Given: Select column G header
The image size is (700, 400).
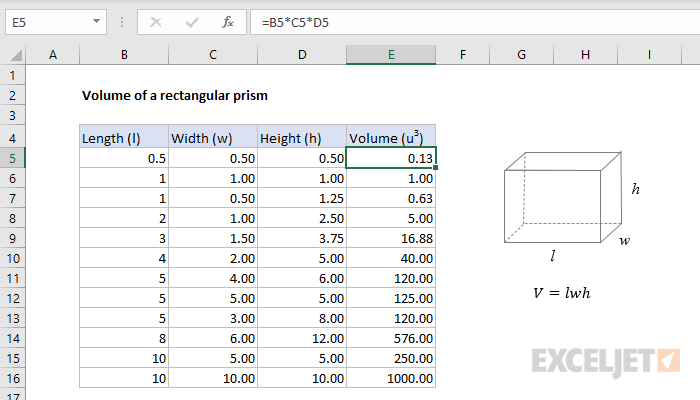Looking at the screenshot, I should tap(521, 55).
